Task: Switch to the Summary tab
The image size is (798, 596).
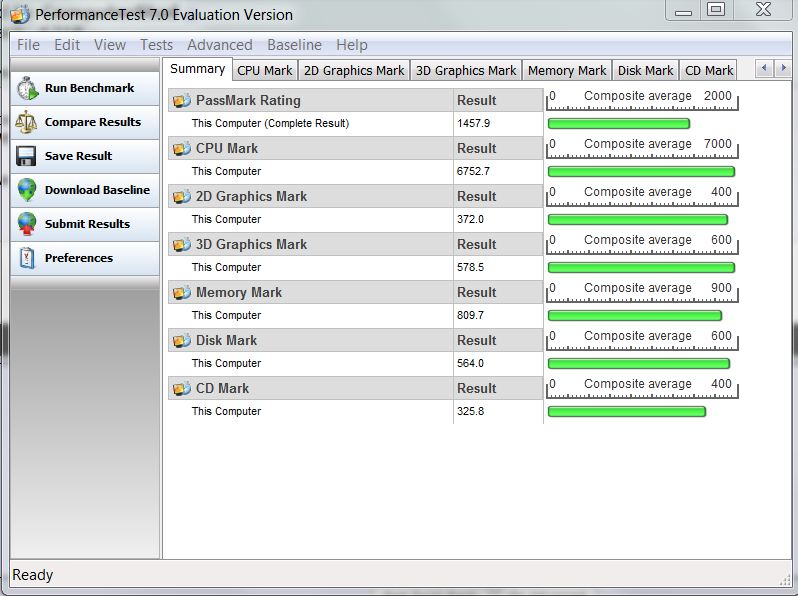Action: click(x=197, y=69)
